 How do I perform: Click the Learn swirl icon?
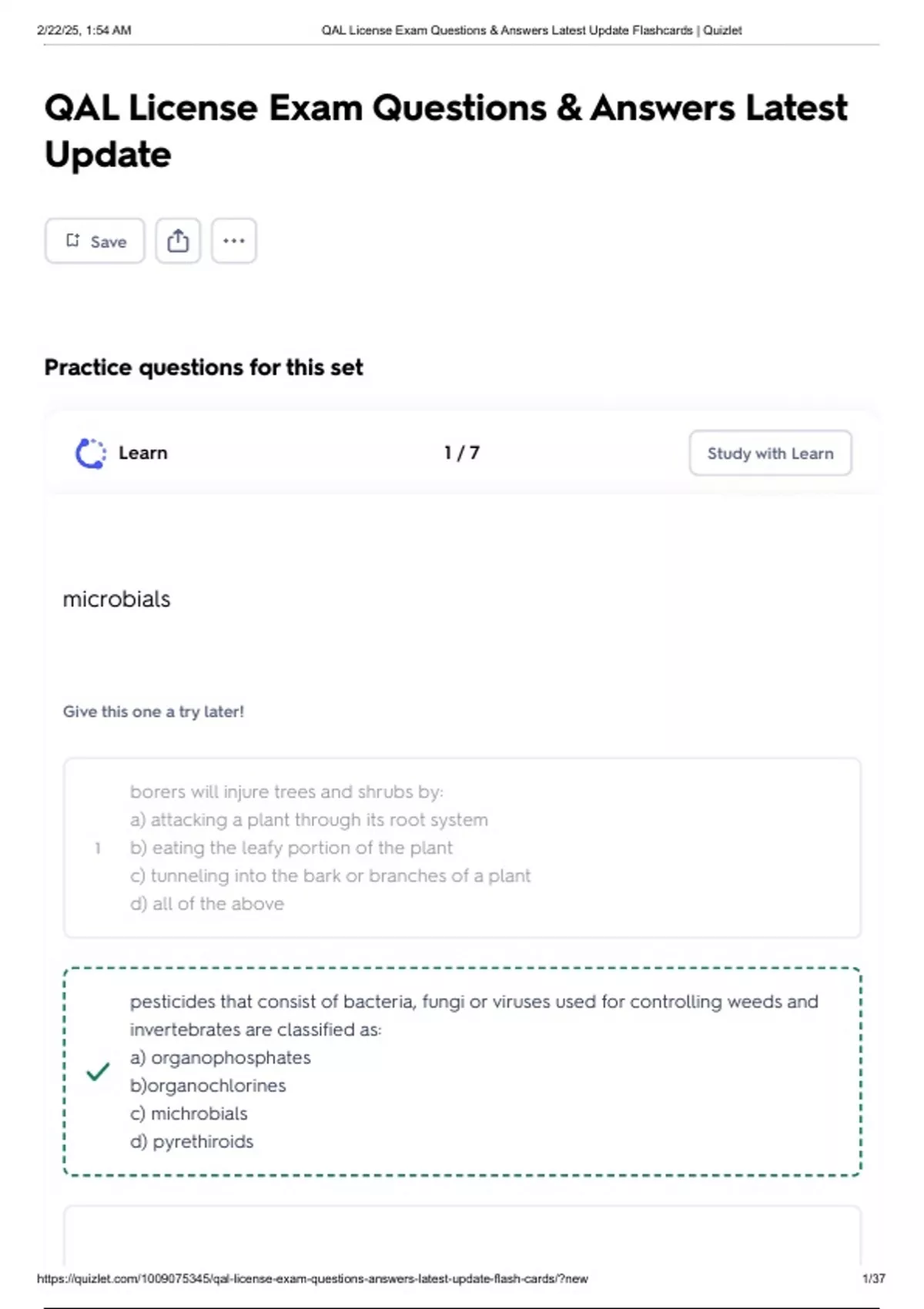90,454
